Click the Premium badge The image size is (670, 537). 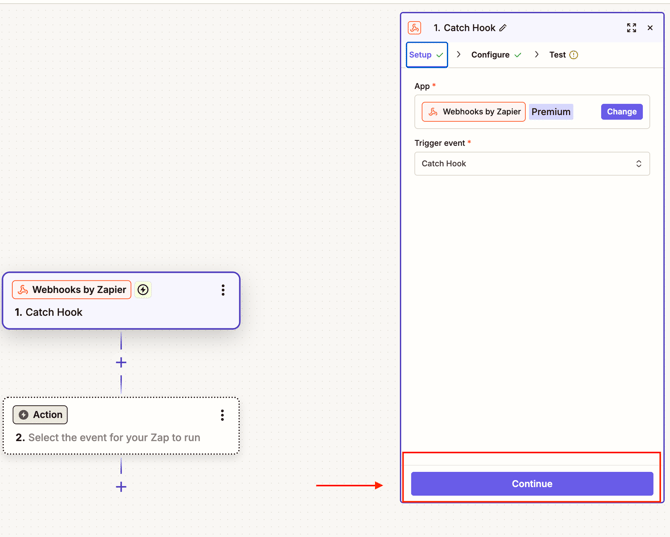pyautogui.click(x=551, y=112)
